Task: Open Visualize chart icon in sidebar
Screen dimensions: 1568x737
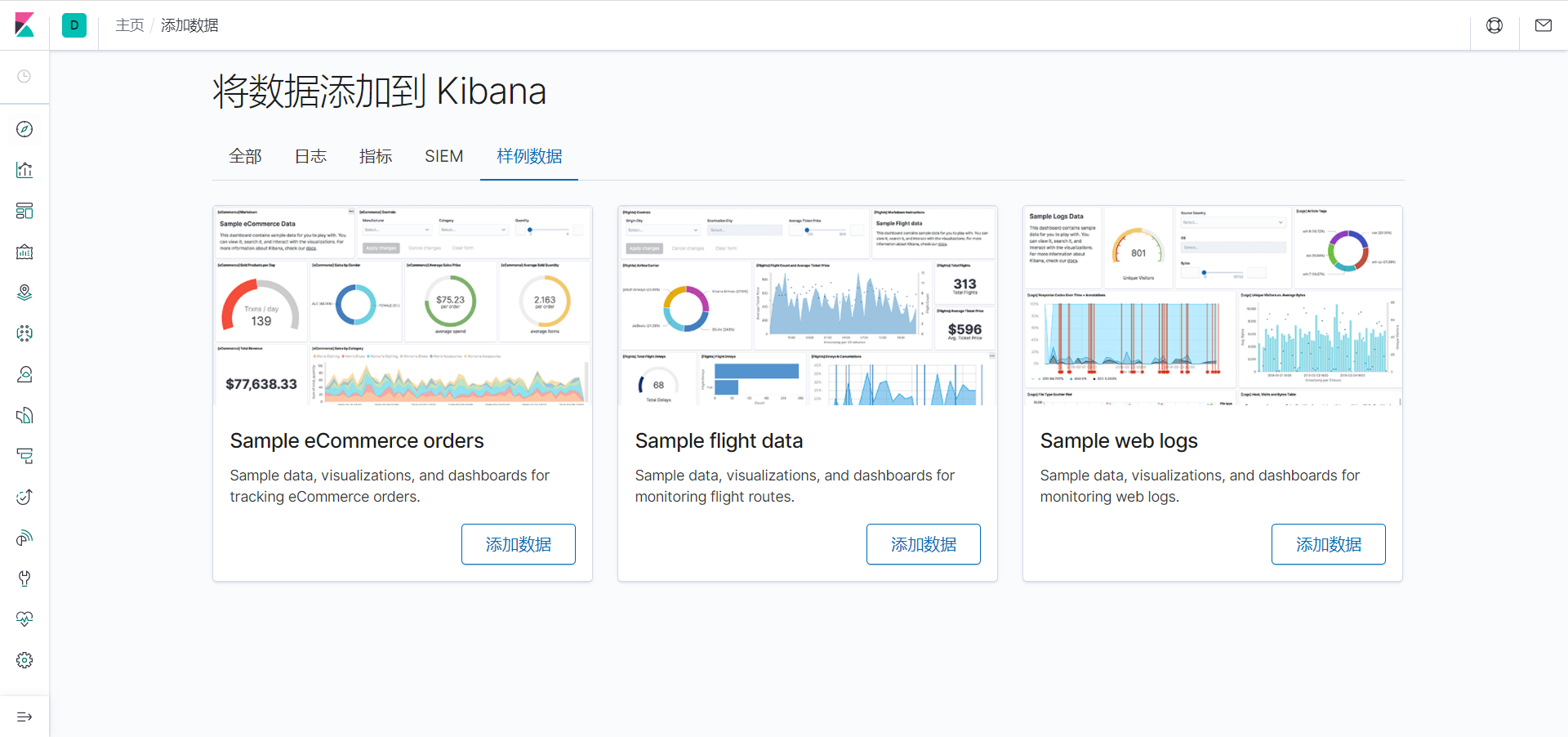Action: pos(24,170)
